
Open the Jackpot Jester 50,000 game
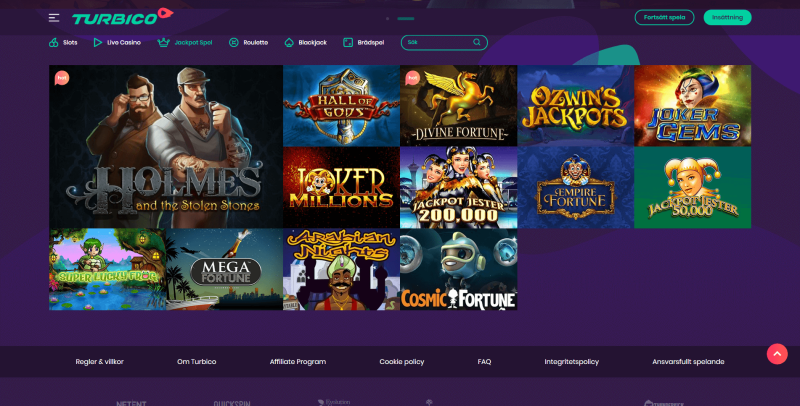point(693,188)
